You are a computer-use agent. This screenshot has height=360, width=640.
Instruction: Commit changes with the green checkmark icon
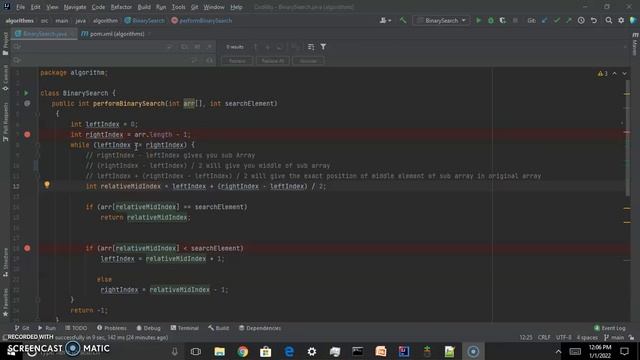click(x=557, y=20)
